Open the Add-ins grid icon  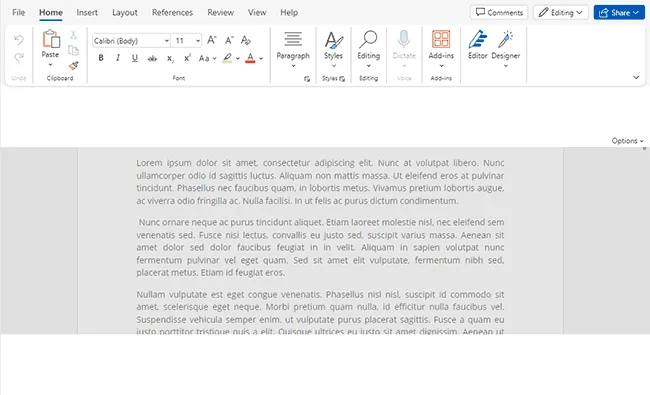441,39
